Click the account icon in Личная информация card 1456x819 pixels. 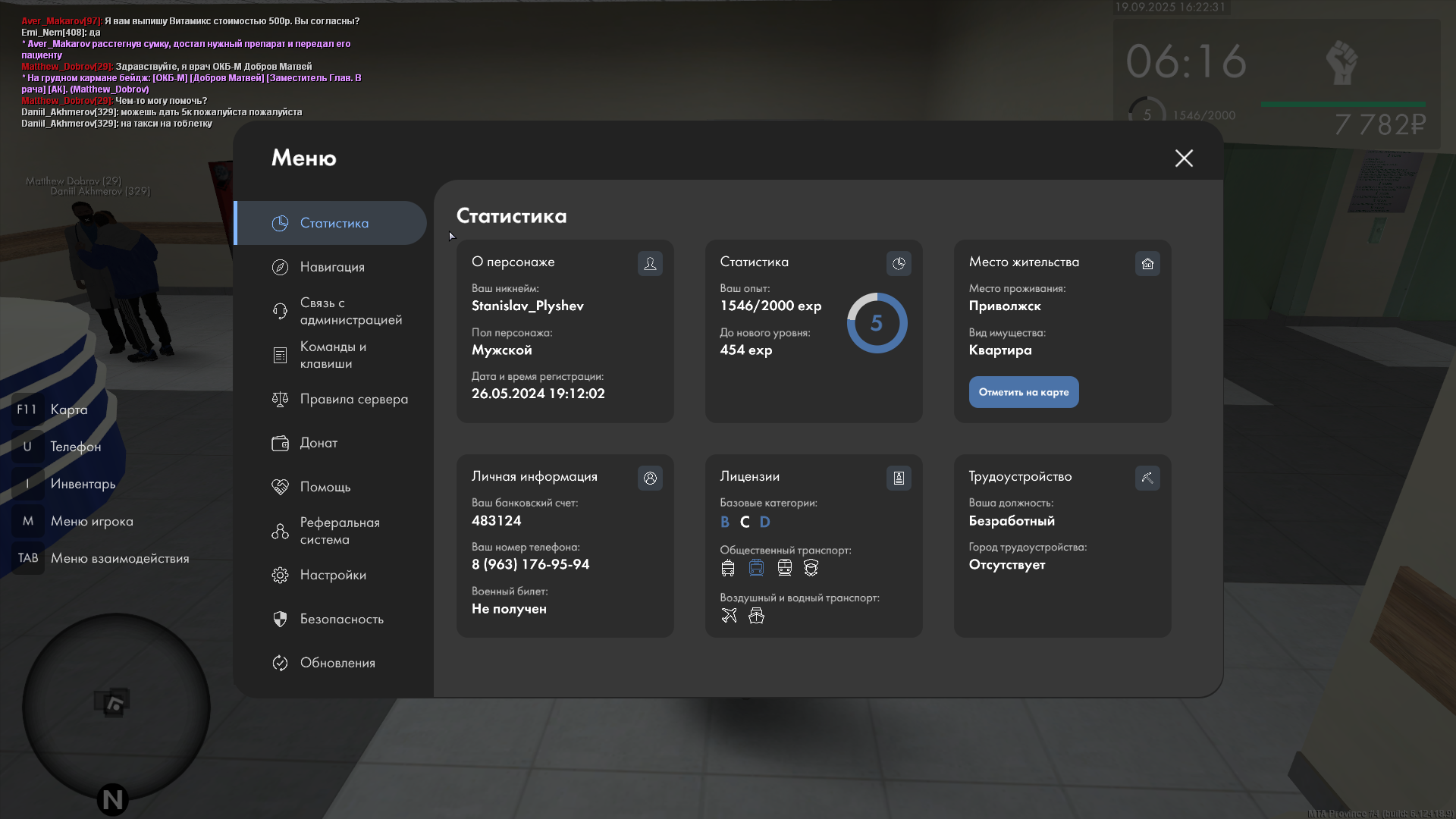coord(650,478)
